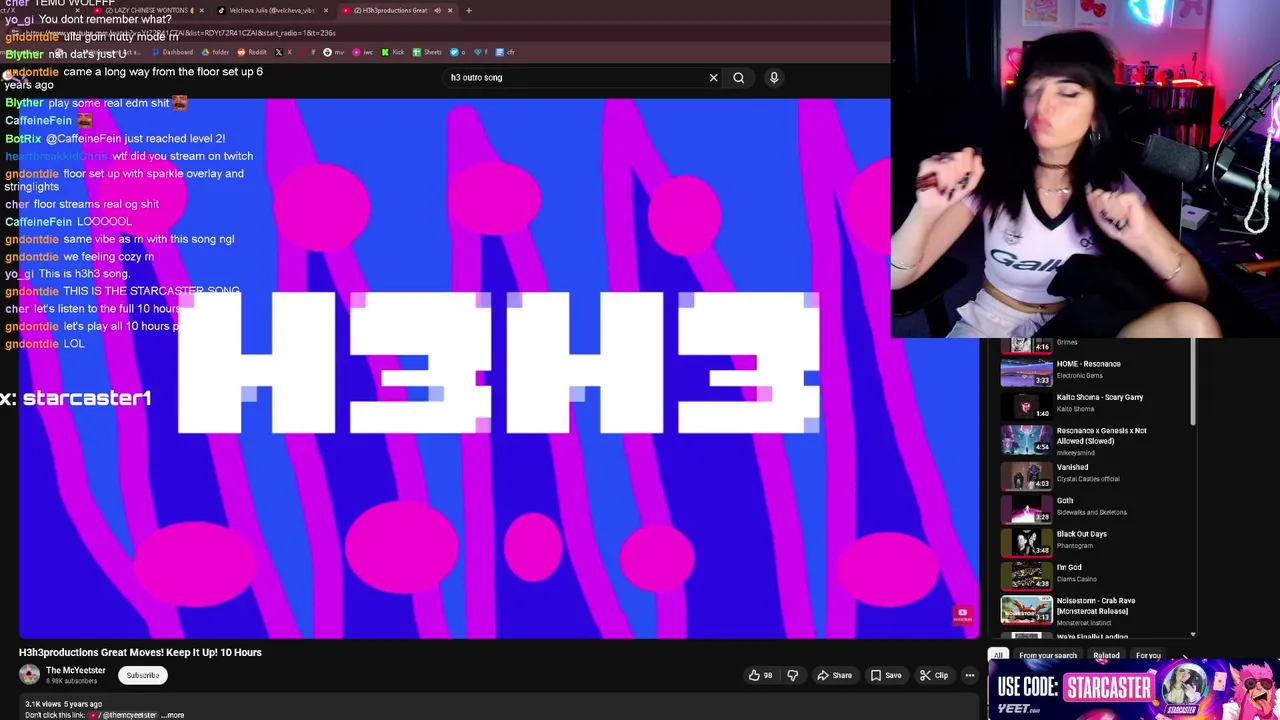Dislike the video with thumbs down
The height and width of the screenshot is (720, 1280).
click(793, 675)
